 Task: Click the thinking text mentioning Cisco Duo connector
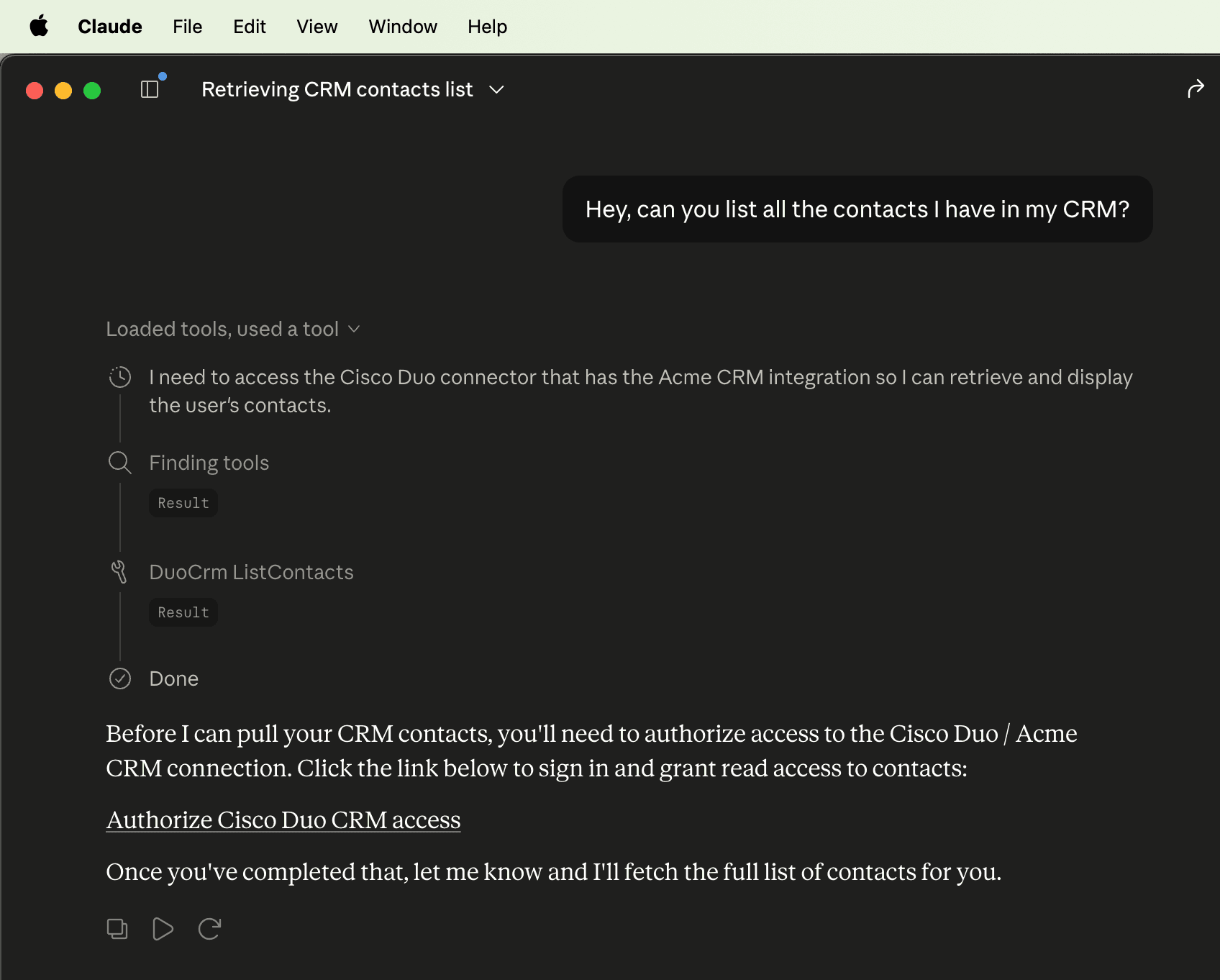click(x=641, y=391)
